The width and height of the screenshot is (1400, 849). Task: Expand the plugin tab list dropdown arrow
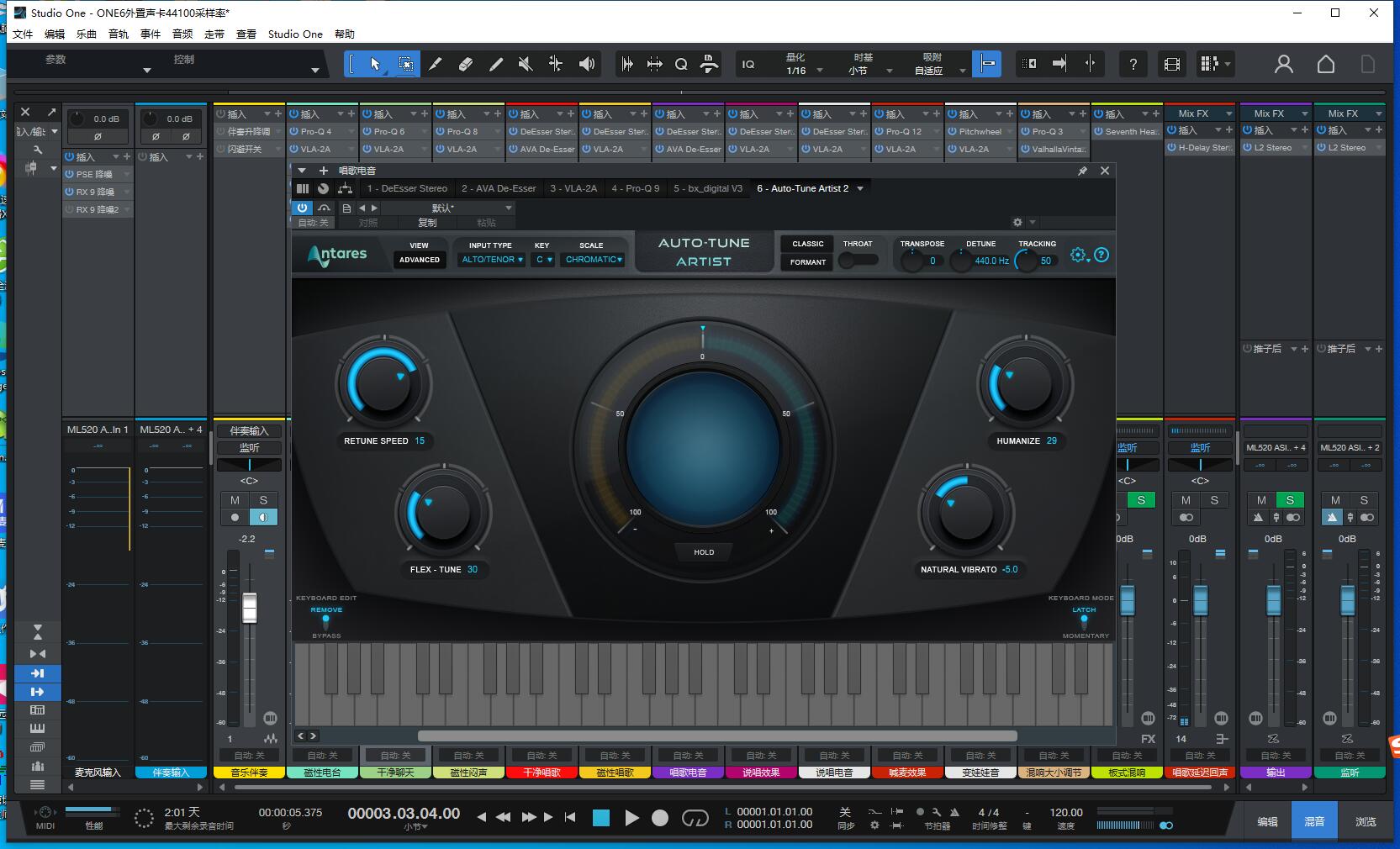860,188
